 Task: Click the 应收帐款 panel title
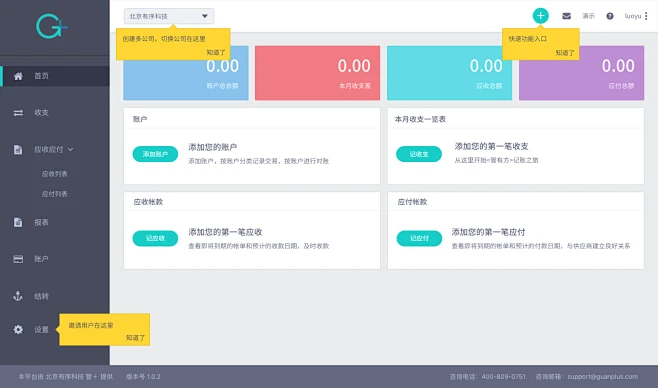click(148, 202)
